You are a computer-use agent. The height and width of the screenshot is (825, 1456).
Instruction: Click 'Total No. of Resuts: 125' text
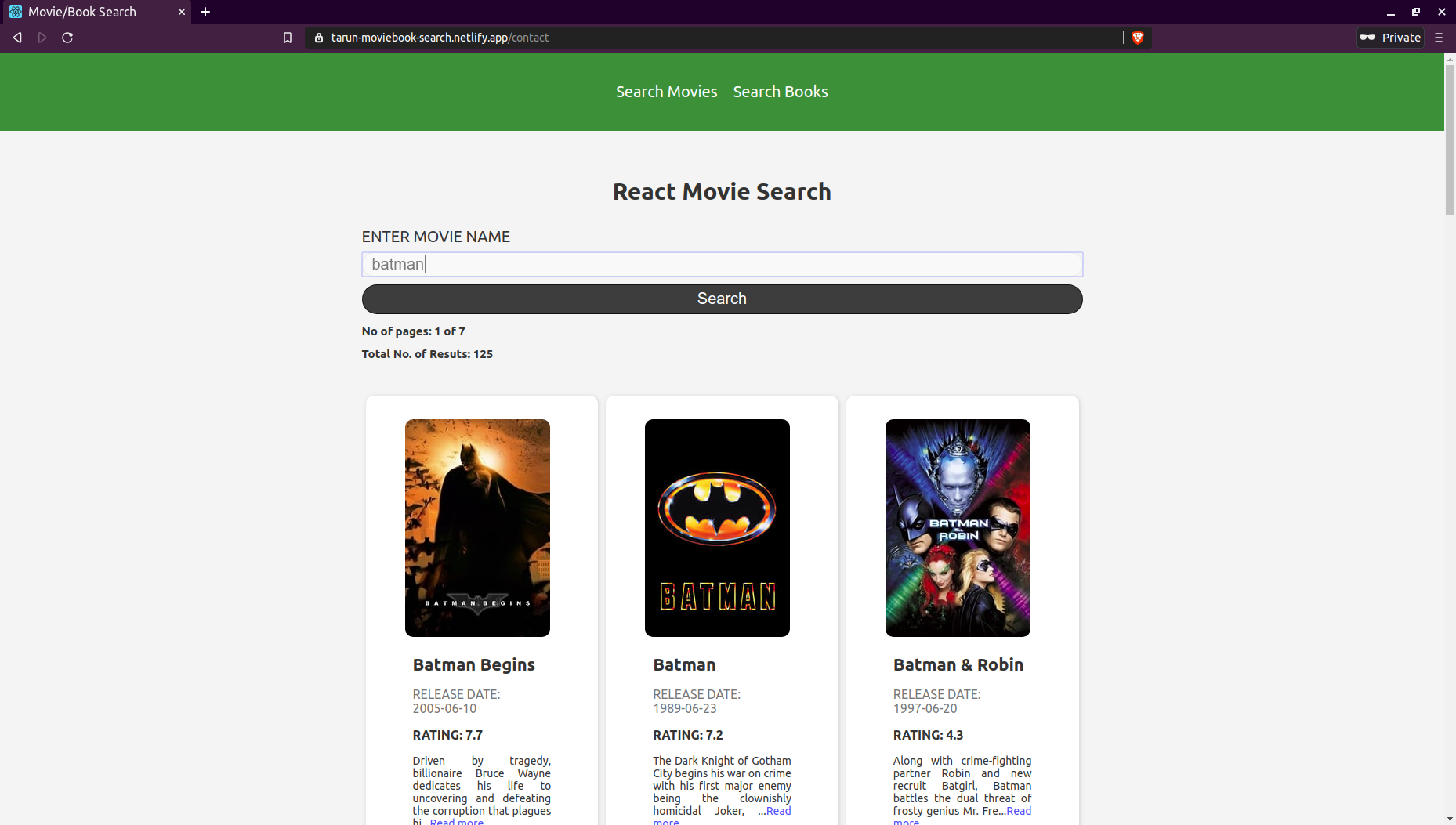(427, 354)
